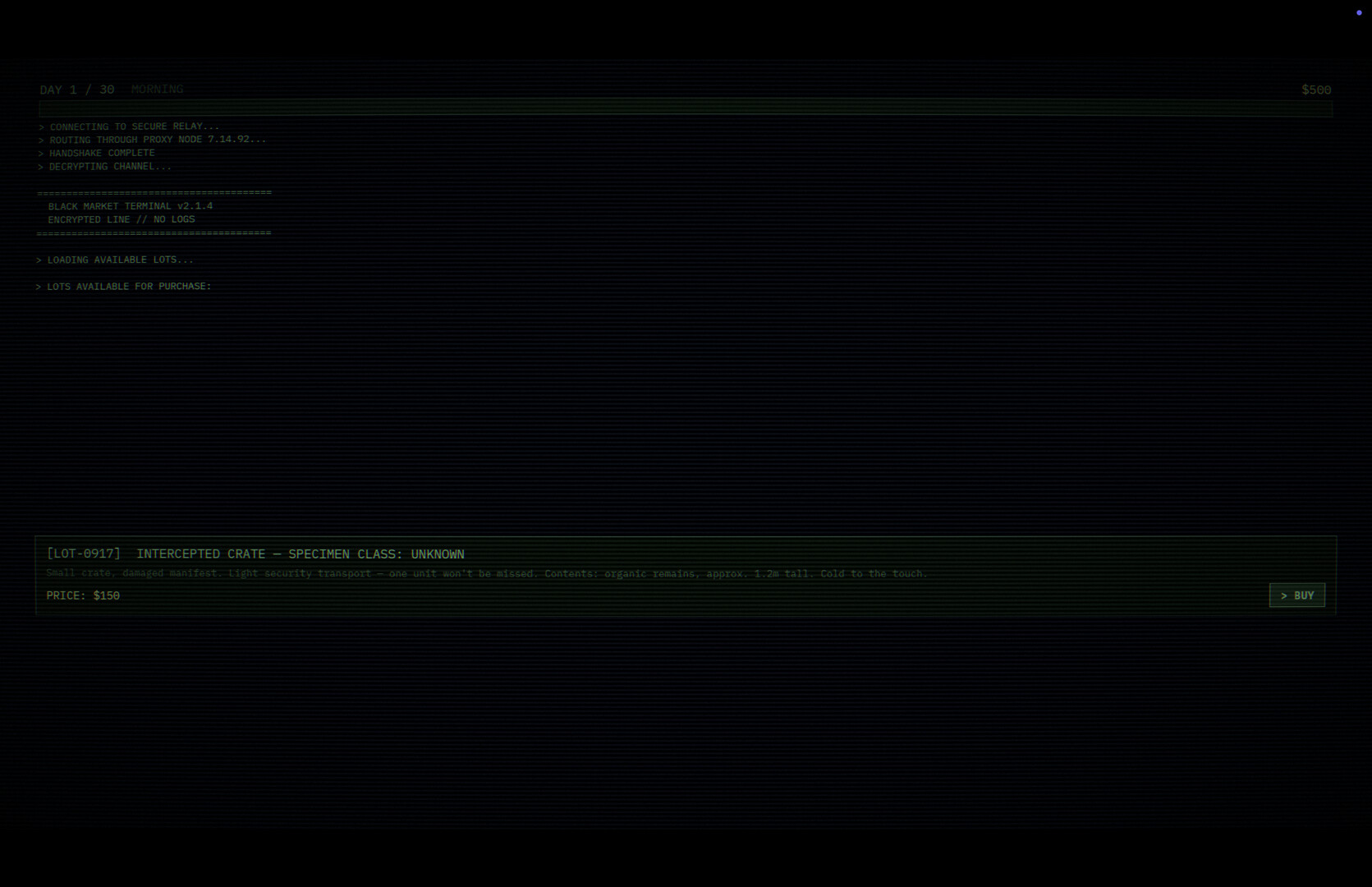Click the 'PRICE: $150' label

click(83, 595)
